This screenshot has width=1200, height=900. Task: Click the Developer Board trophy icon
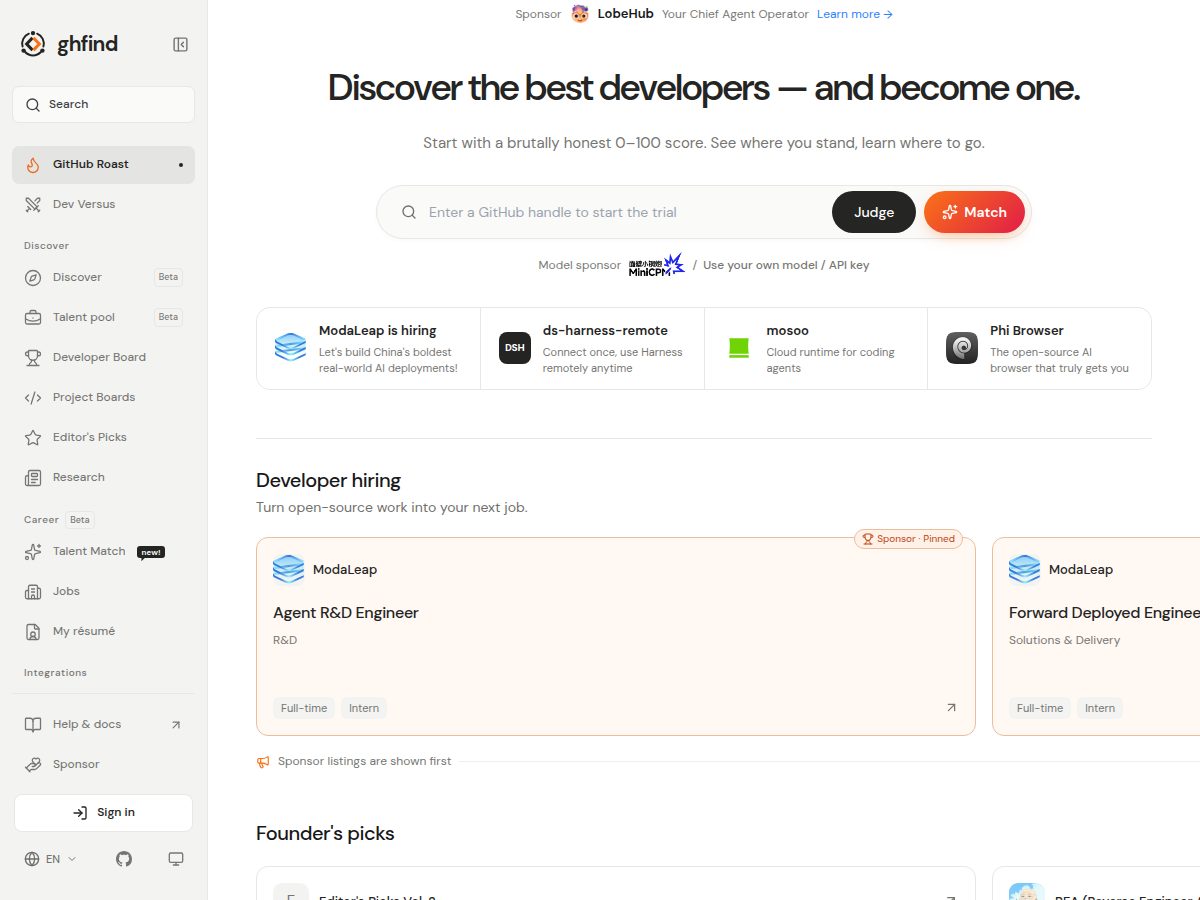tap(33, 358)
